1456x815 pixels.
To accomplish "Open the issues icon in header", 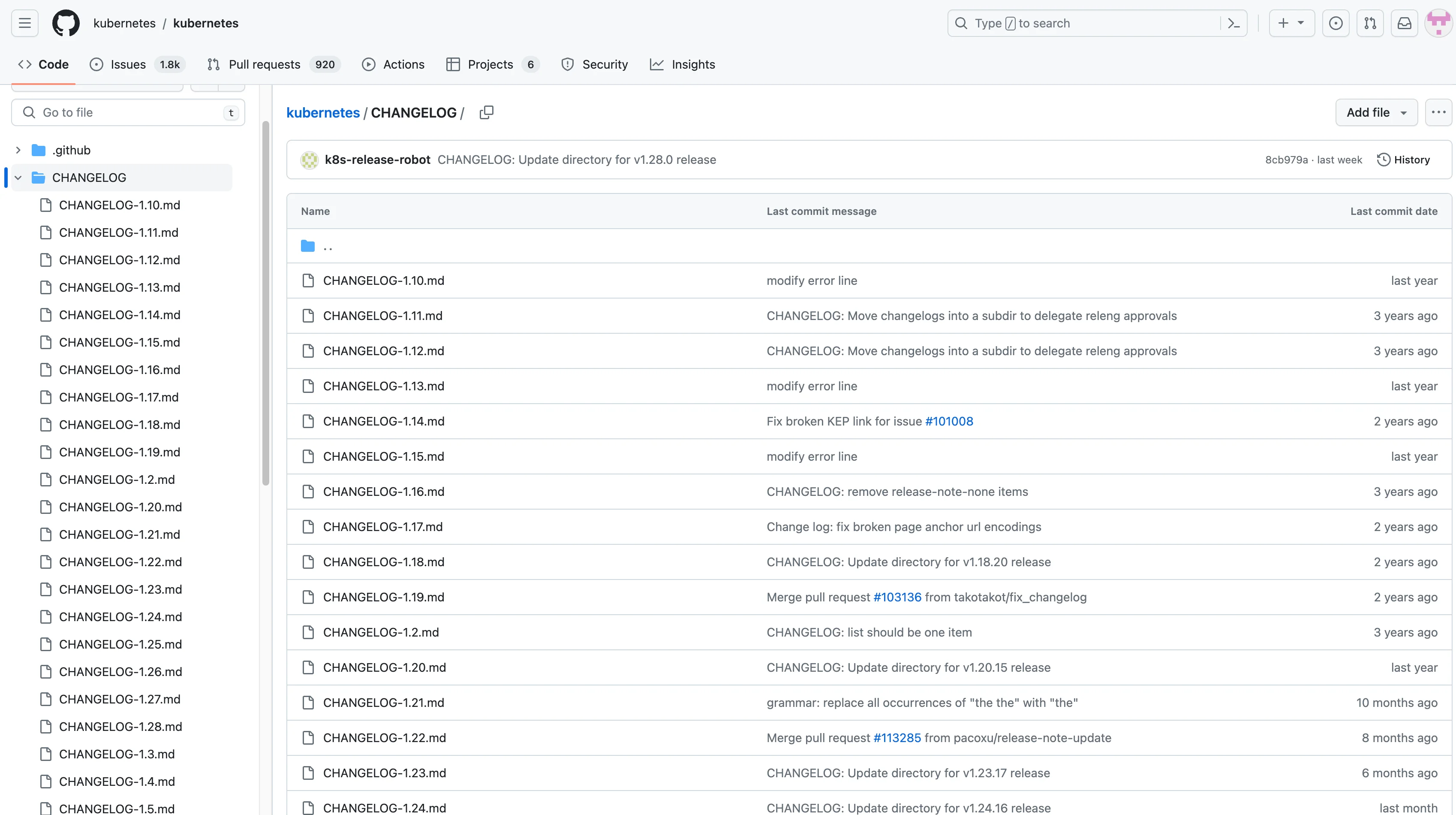I will point(1336,23).
